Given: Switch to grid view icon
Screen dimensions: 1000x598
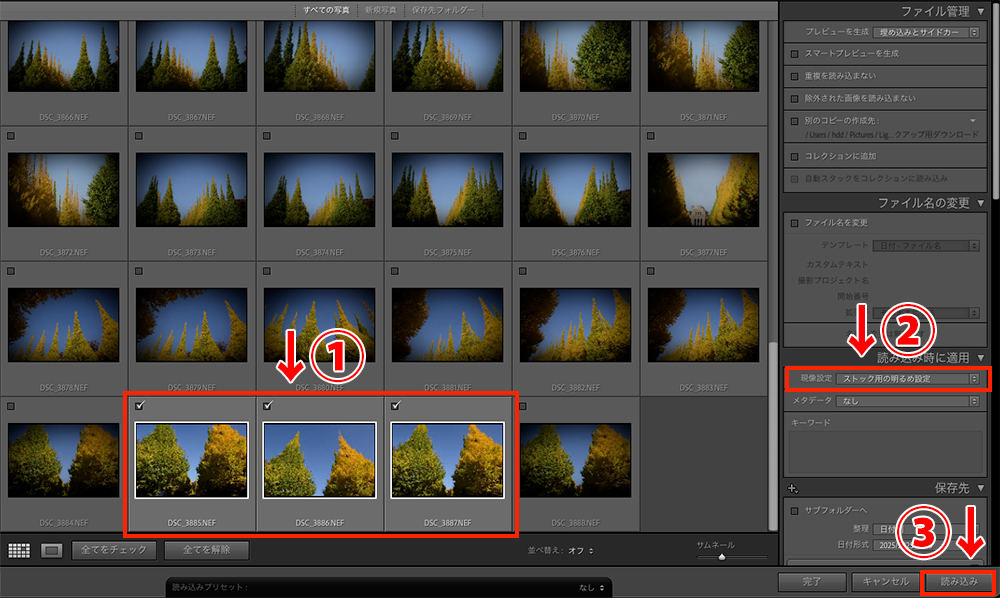Looking at the screenshot, I should pyautogui.click(x=18, y=550).
